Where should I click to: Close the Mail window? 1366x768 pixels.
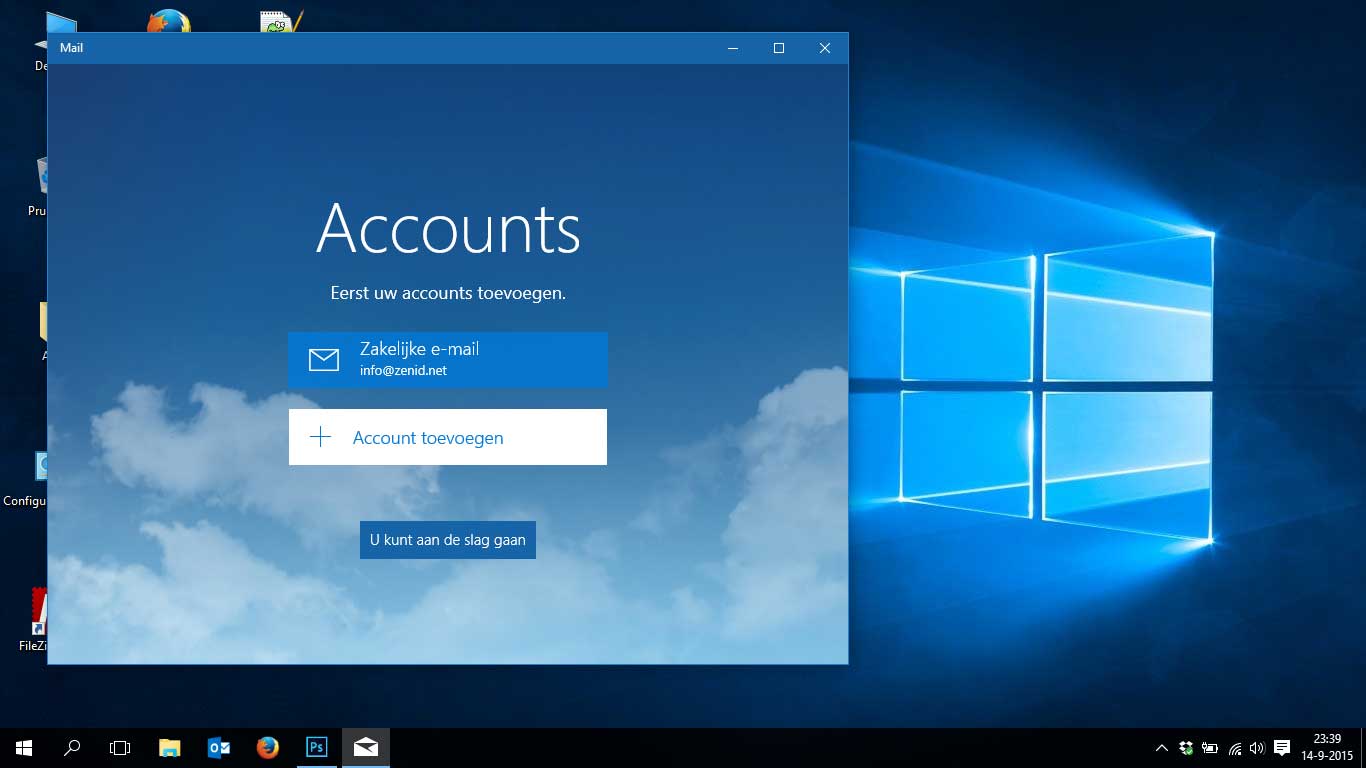pos(825,48)
